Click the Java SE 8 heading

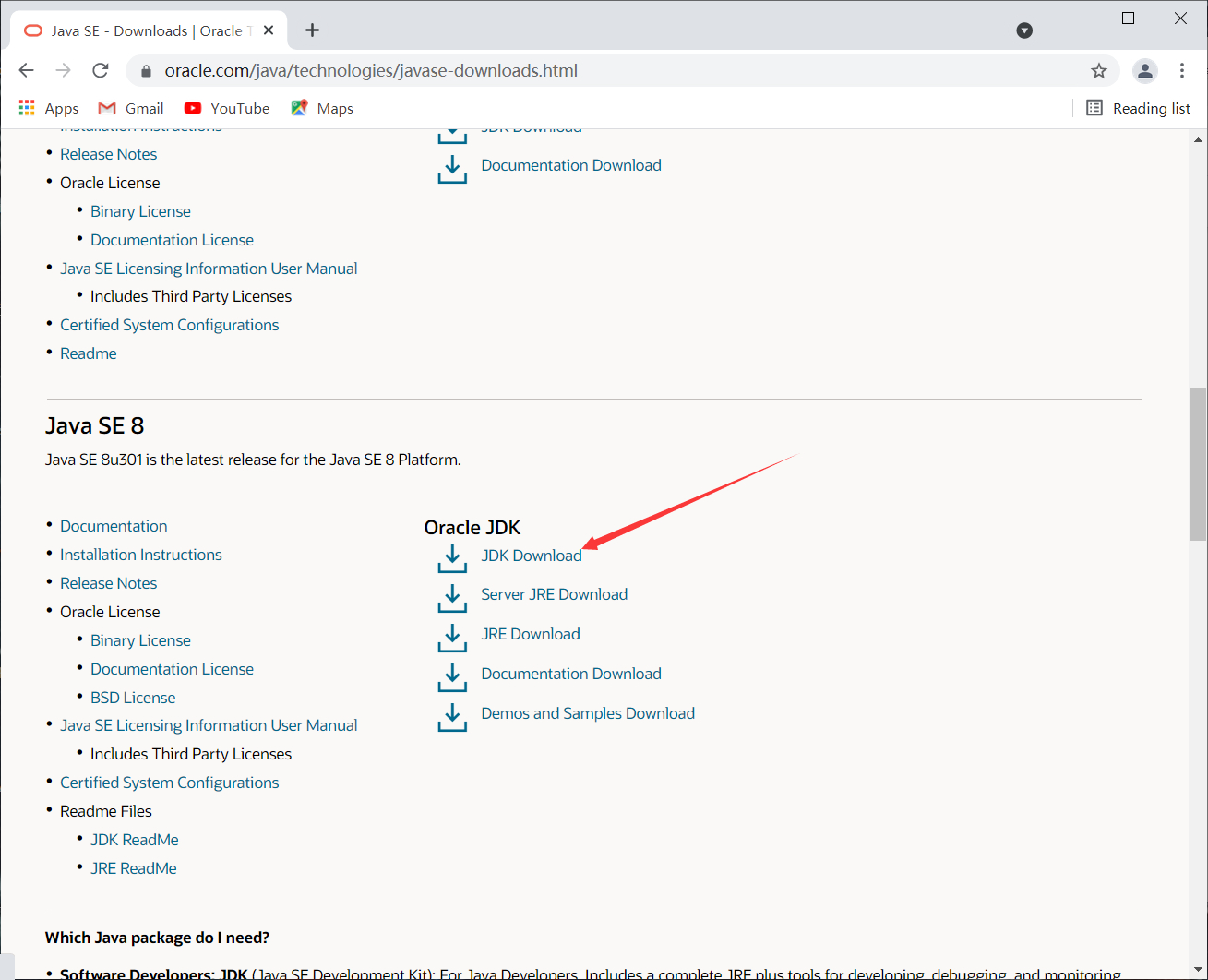[x=95, y=425]
